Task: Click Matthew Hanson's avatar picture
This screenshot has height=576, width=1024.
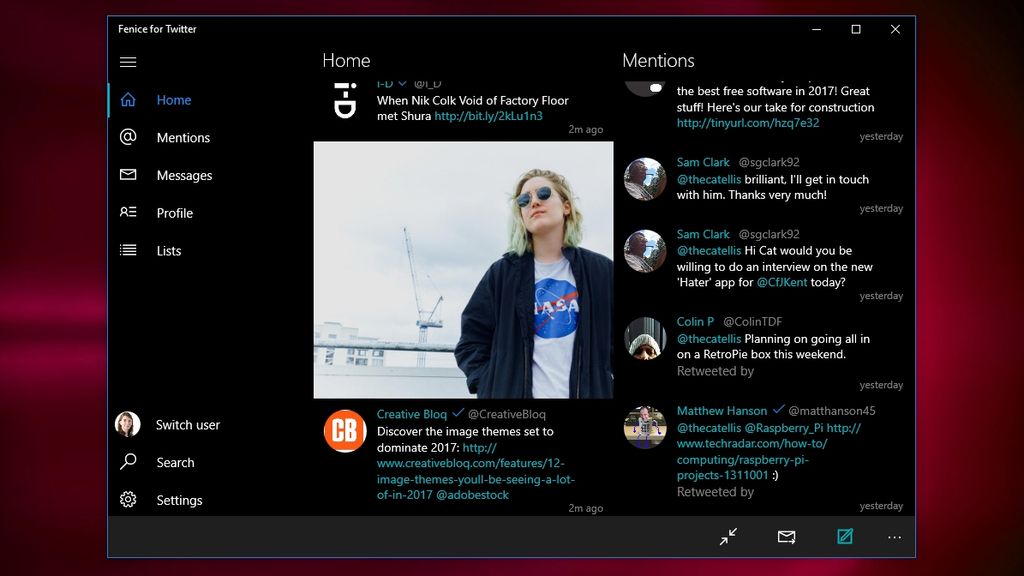Action: click(644, 428)
